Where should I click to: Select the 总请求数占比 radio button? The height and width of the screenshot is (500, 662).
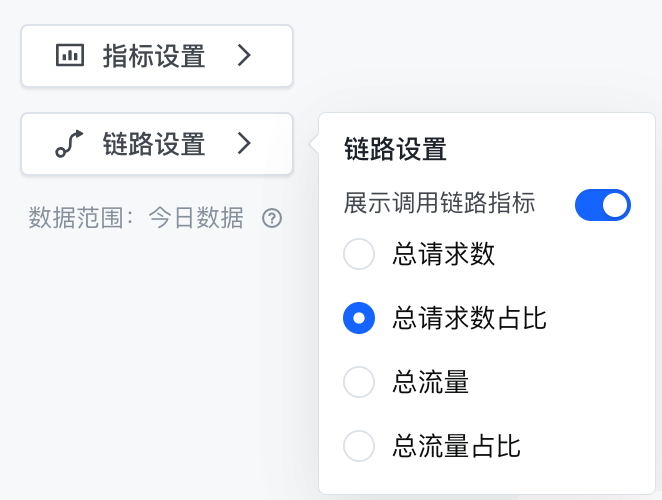(359, 319)
